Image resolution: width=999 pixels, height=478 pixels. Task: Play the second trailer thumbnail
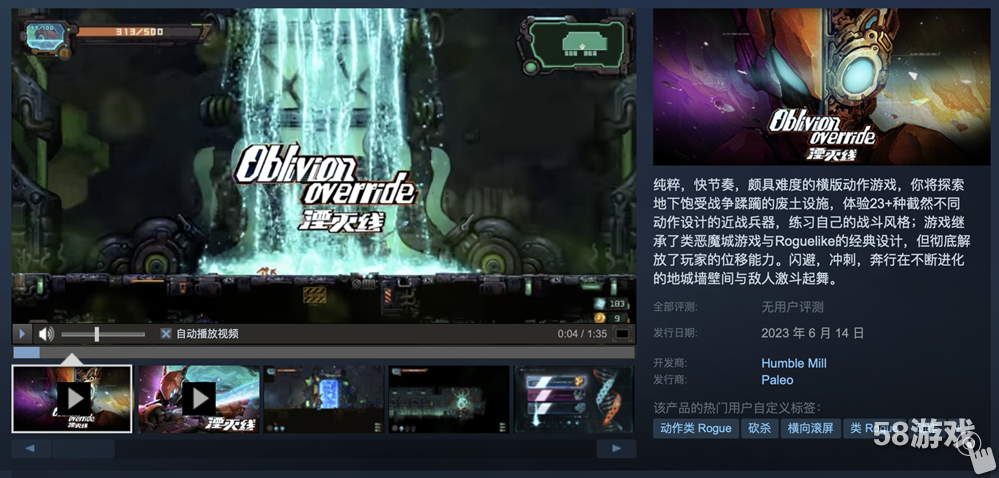198,398
